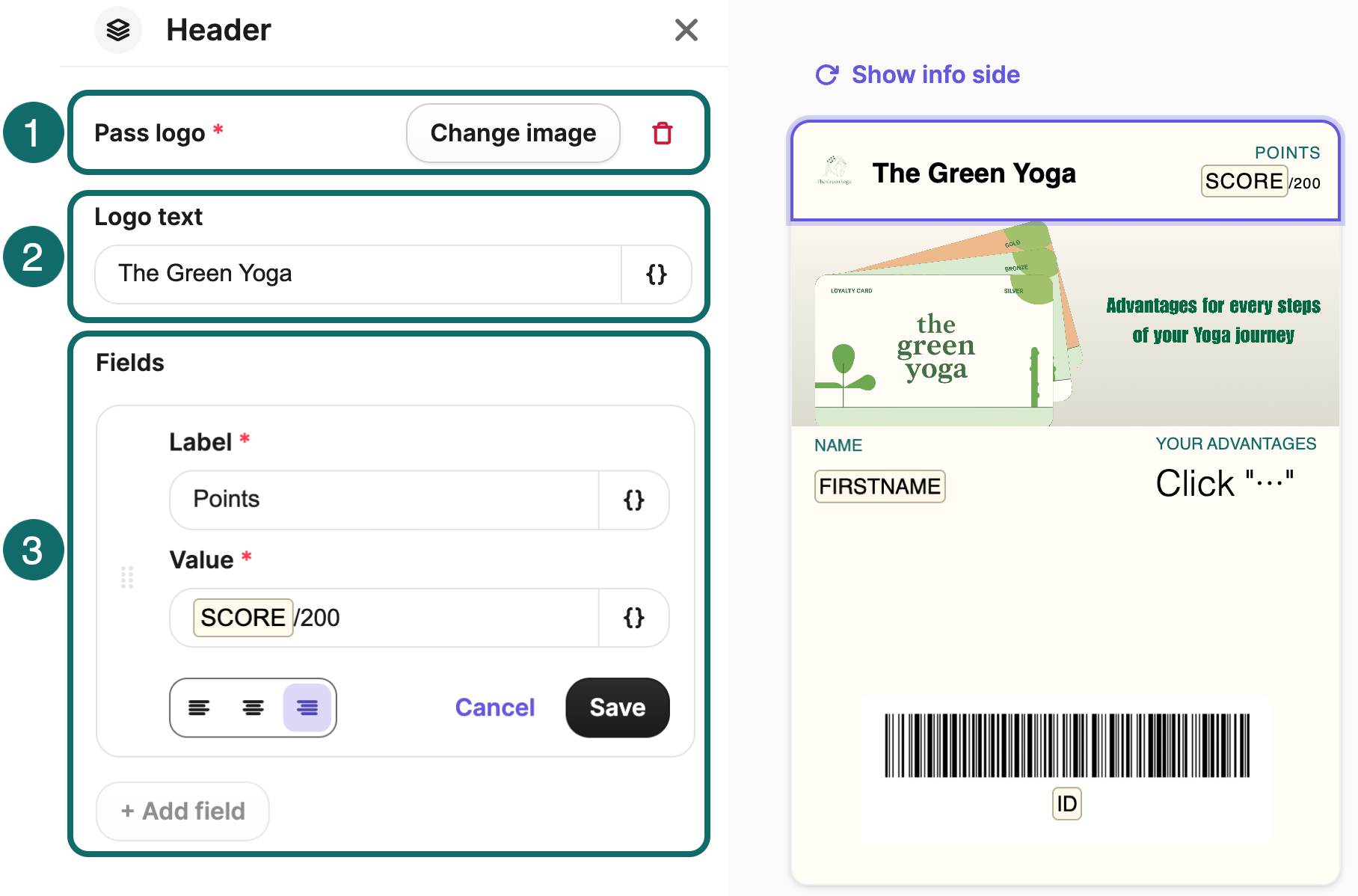Delete the pass logo with trash icon
Viewport: 1358px width, 896px height.
(663, 133)
